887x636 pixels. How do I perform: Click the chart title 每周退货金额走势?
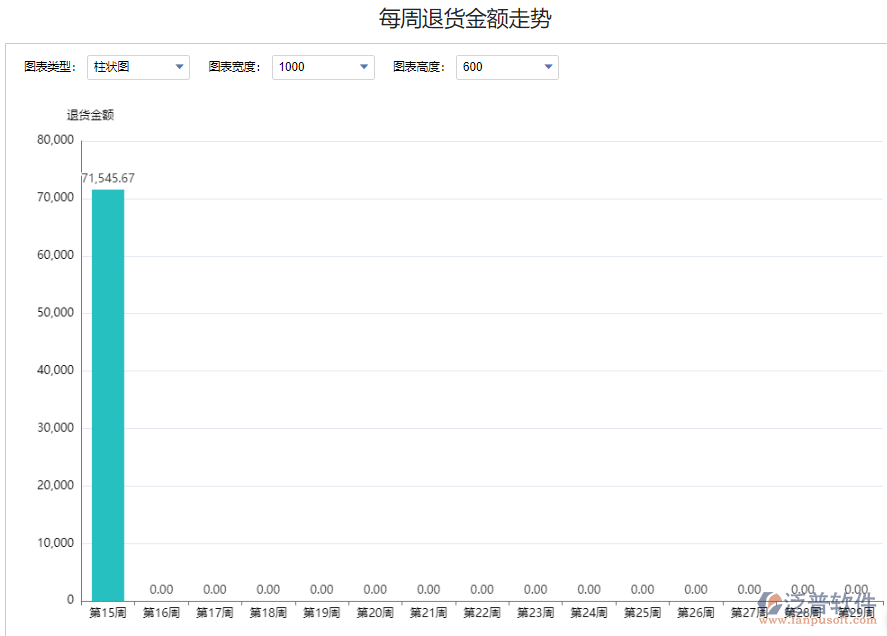point(464,18)
